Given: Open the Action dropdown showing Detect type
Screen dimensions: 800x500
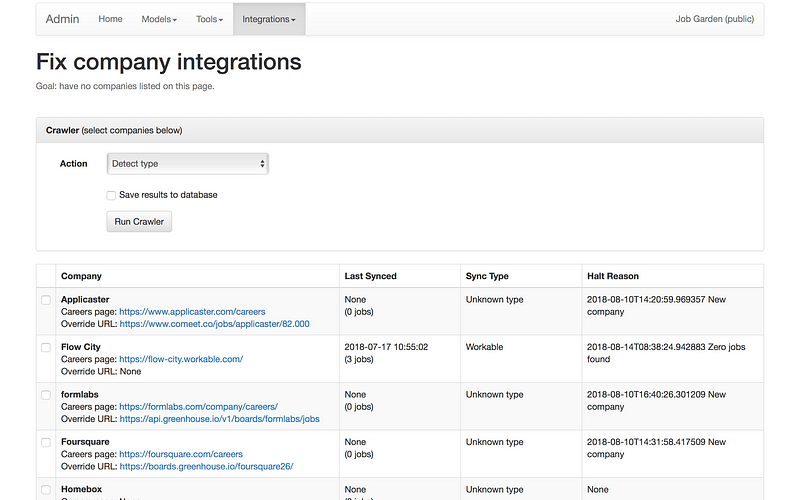Looking at the screenshot, I should pyautogui.click(x=187, y=164).
